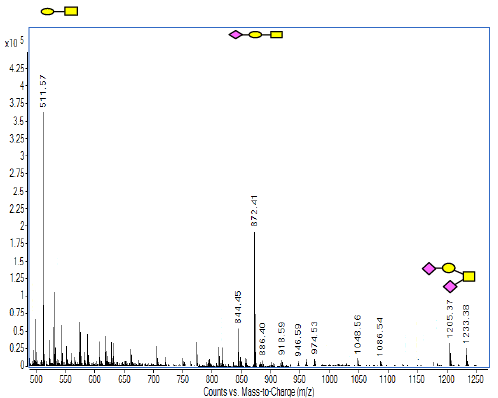Image resolution: width=498 pixels, height=398 pixels.
Task: Click the x10 5 scale label
Action: pos(14,42)
